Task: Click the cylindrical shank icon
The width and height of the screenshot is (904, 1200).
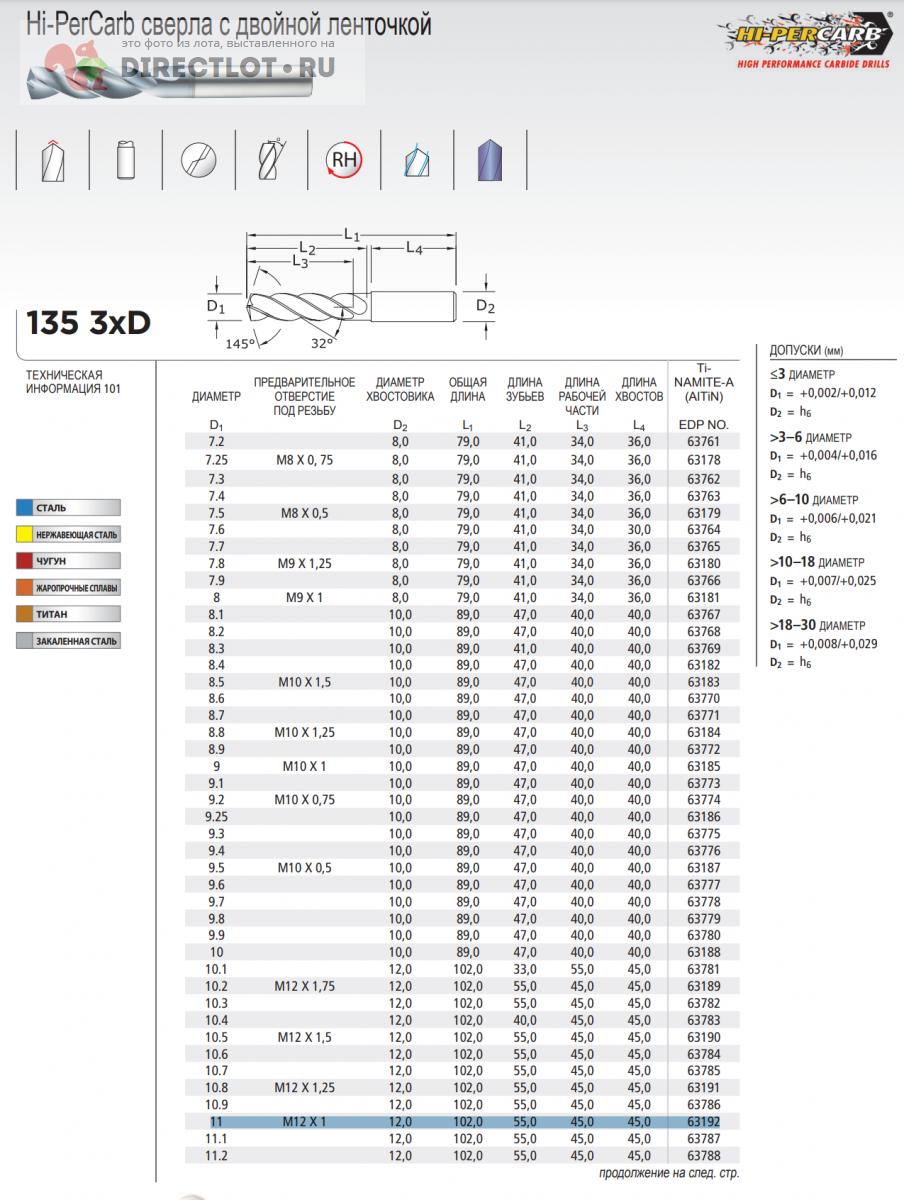Action: [125, 159]
